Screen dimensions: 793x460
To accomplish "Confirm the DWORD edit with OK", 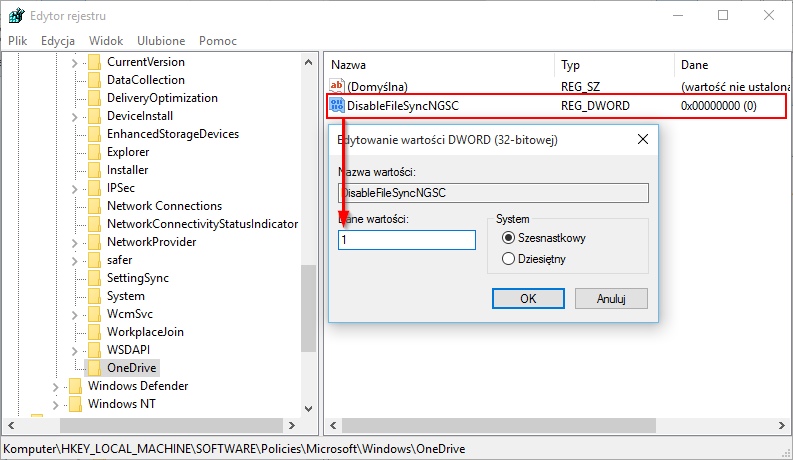I will coord(528,298).
